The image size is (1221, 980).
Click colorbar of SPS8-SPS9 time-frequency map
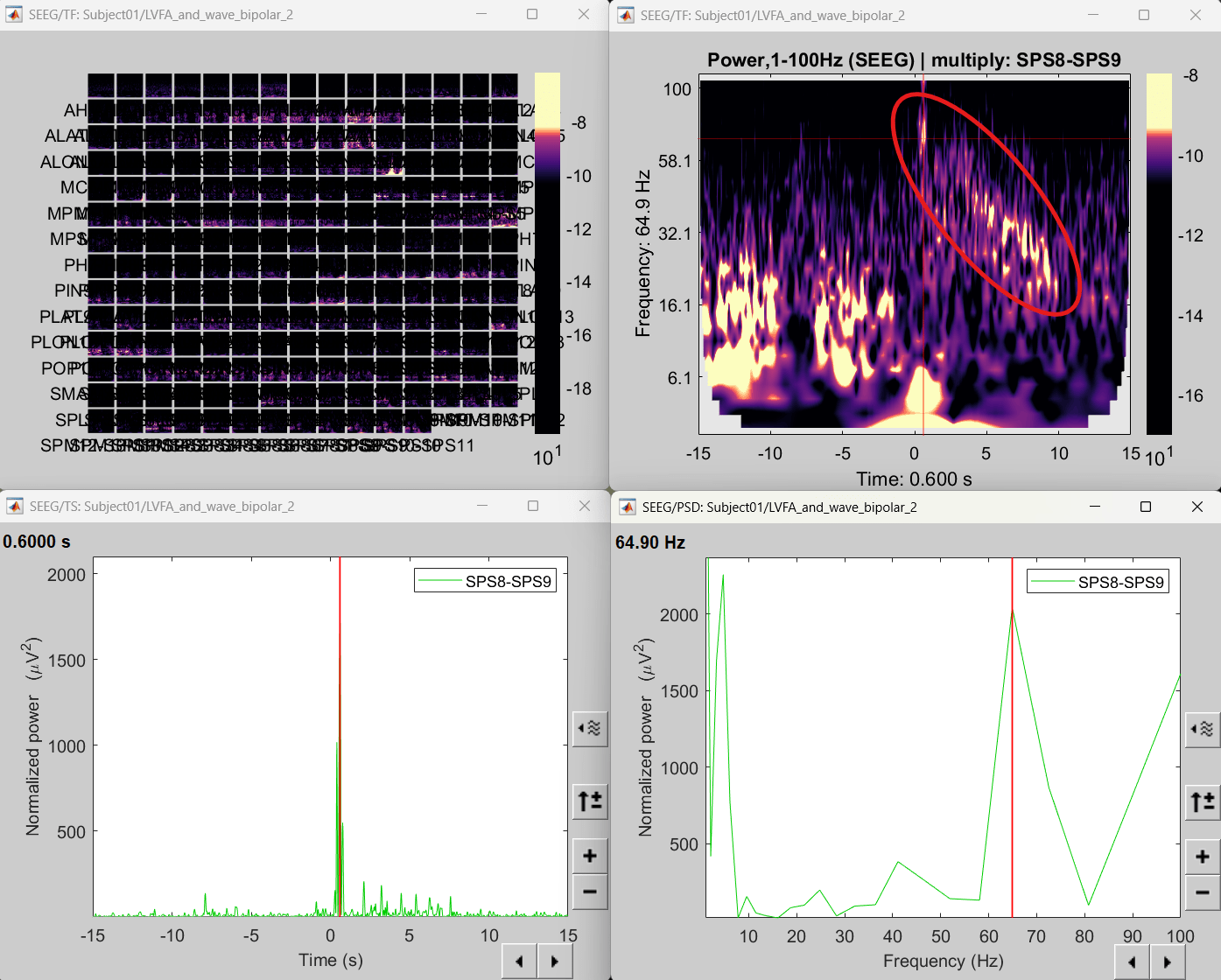pyautogui.click(x=1159, y=254)
